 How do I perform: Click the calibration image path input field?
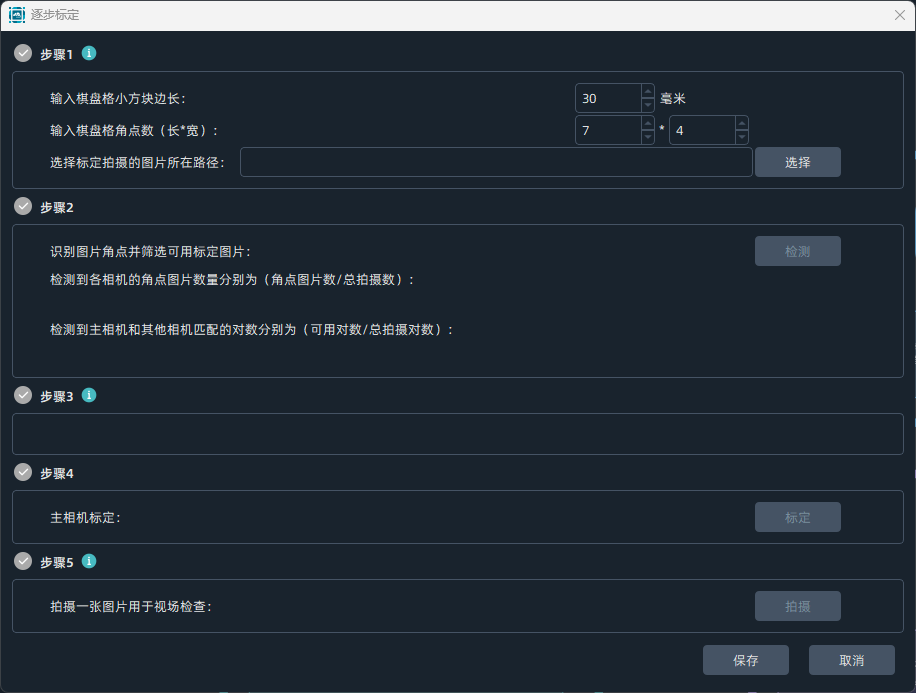pos(495,162)
